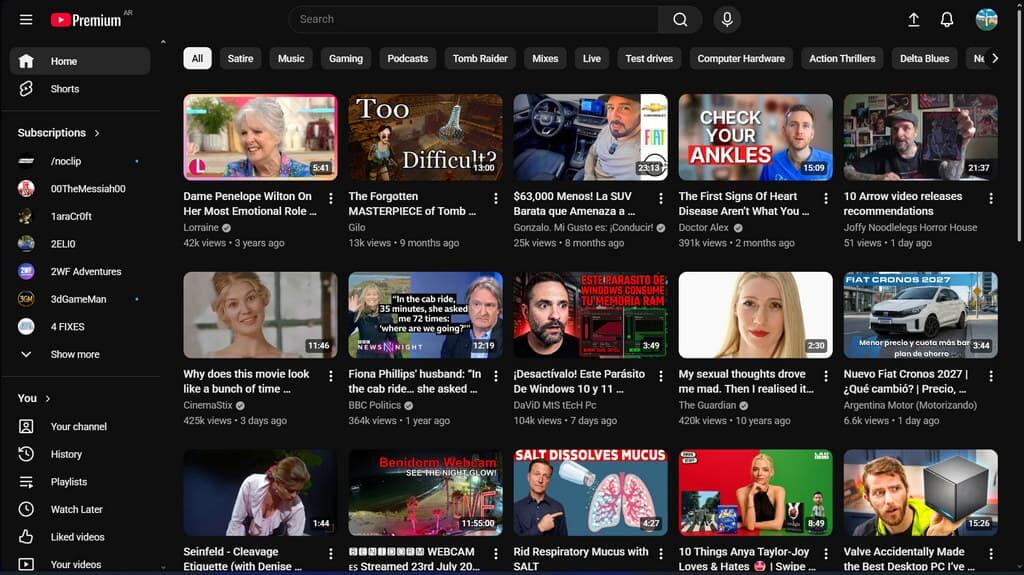
Task: Expand the You section chevron
Action: coord(48,399)
